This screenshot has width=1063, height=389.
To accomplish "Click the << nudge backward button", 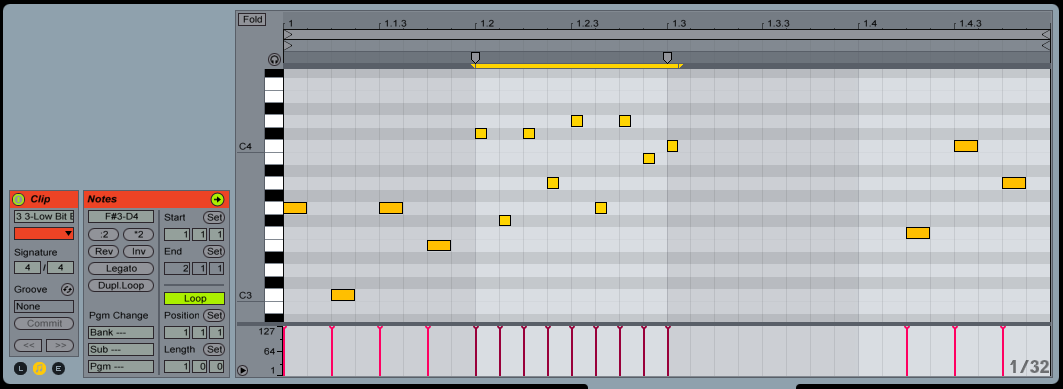I will click(x=28, y=345).
